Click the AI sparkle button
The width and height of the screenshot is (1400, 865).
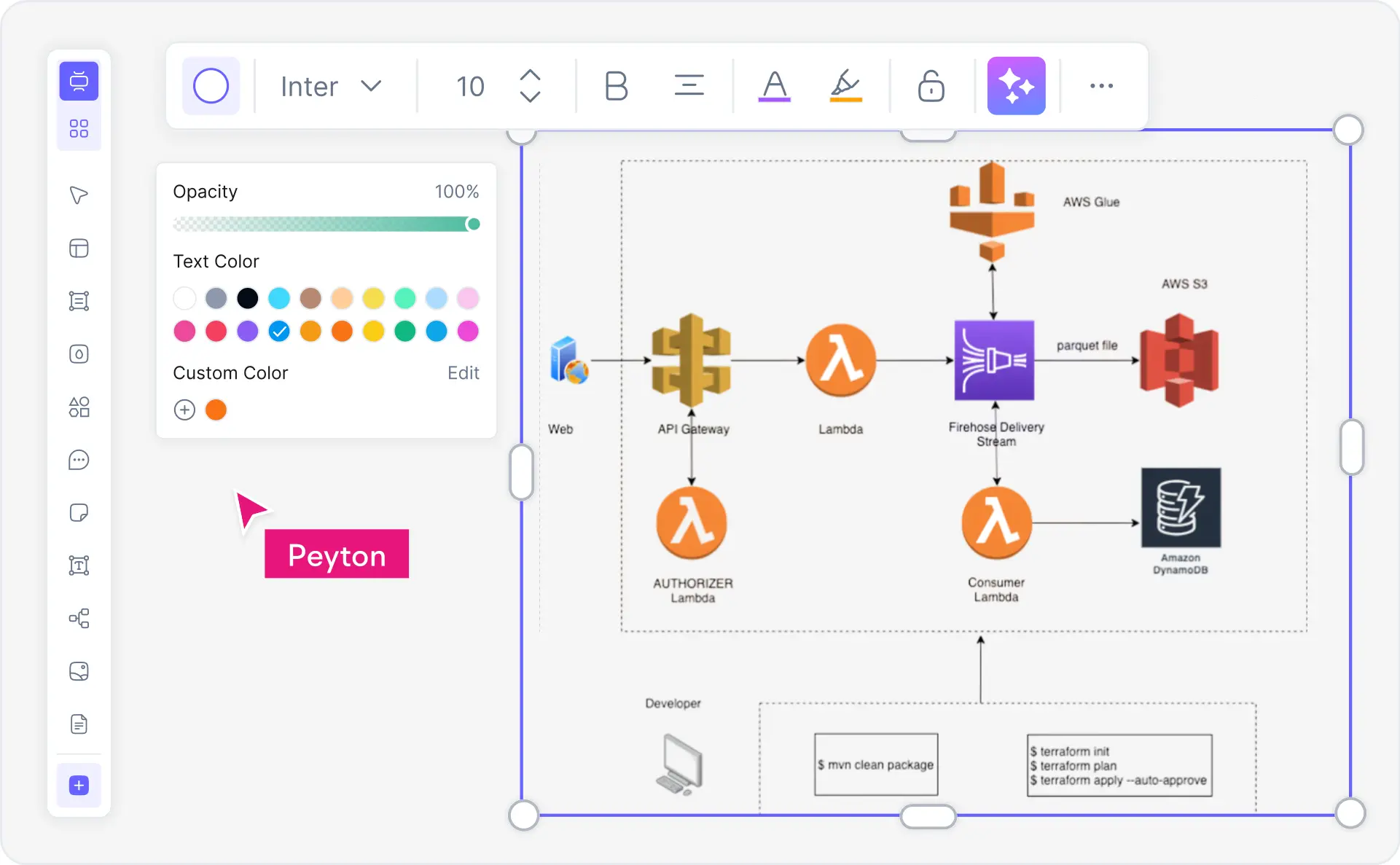point(1016,86)
